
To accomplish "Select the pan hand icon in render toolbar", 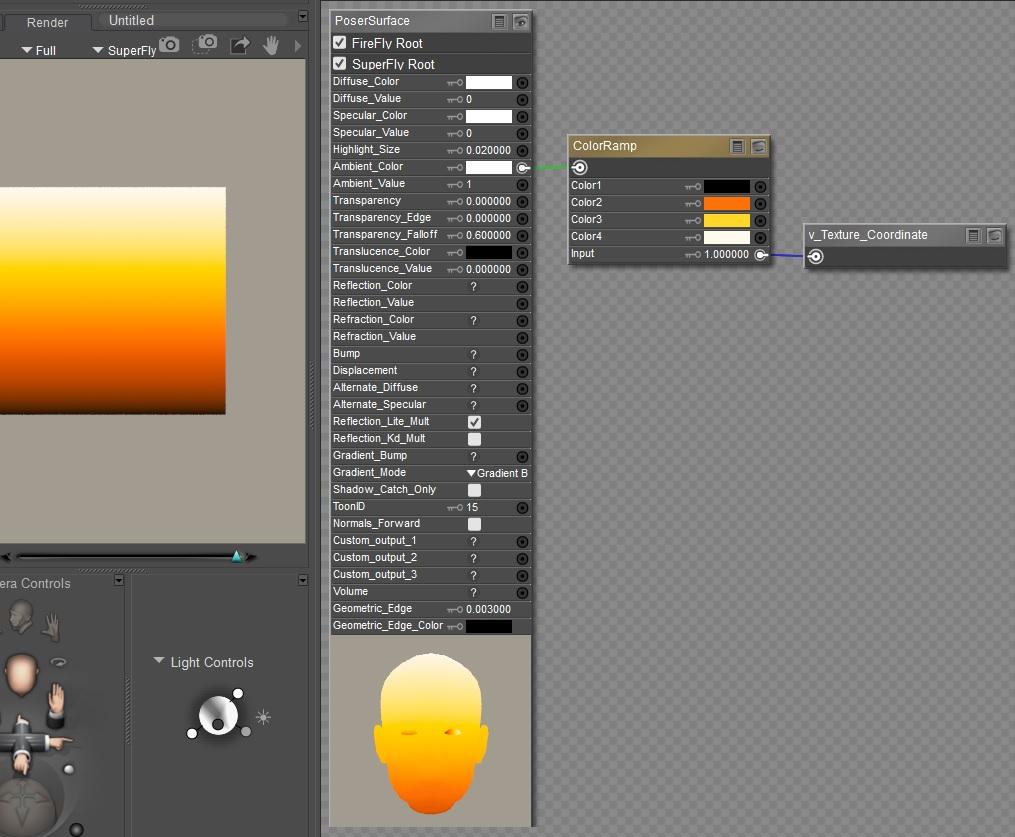I will click(271, 45).
